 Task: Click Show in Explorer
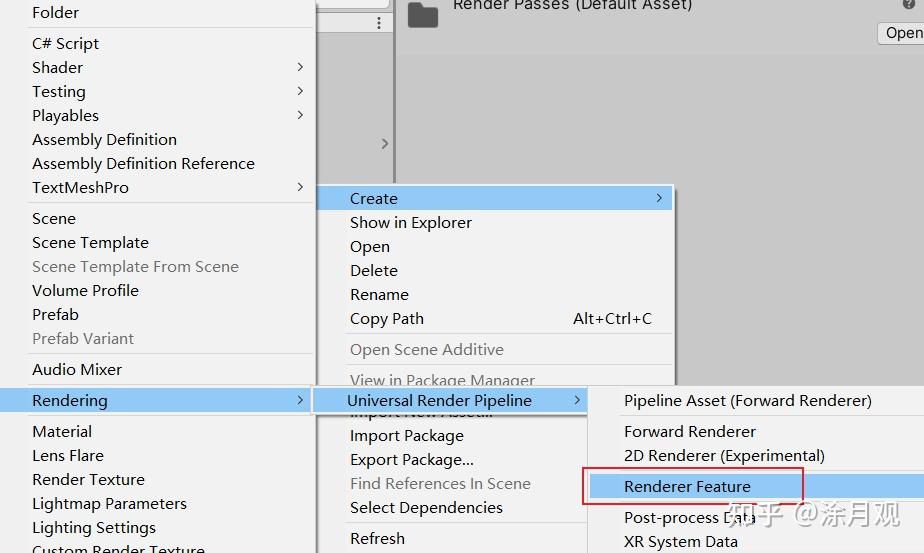coord(410,222)
